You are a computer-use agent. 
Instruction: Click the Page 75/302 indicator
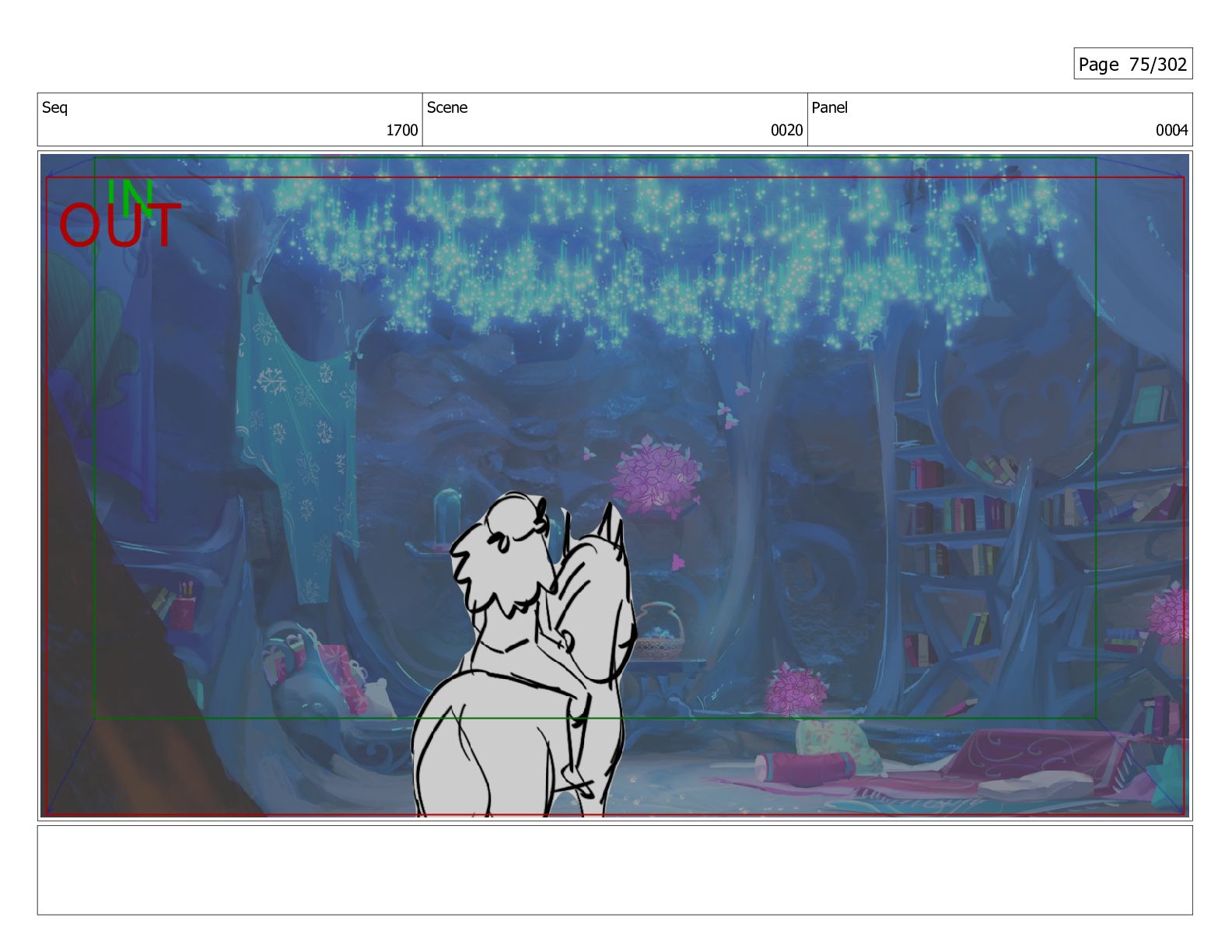click(1132, 64)
